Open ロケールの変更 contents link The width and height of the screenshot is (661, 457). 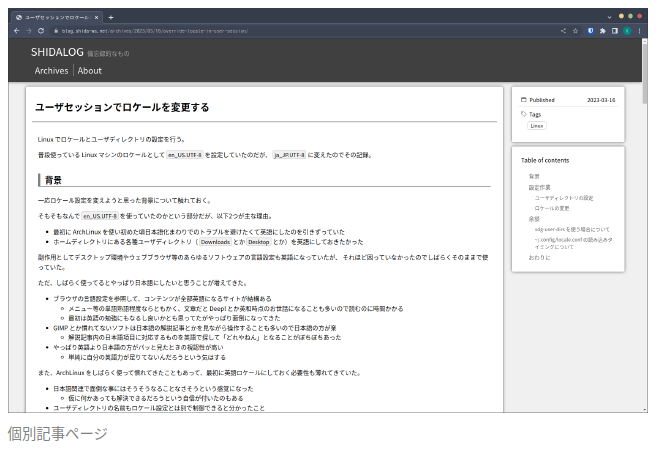pyautogui.click(x=552, y=208)
